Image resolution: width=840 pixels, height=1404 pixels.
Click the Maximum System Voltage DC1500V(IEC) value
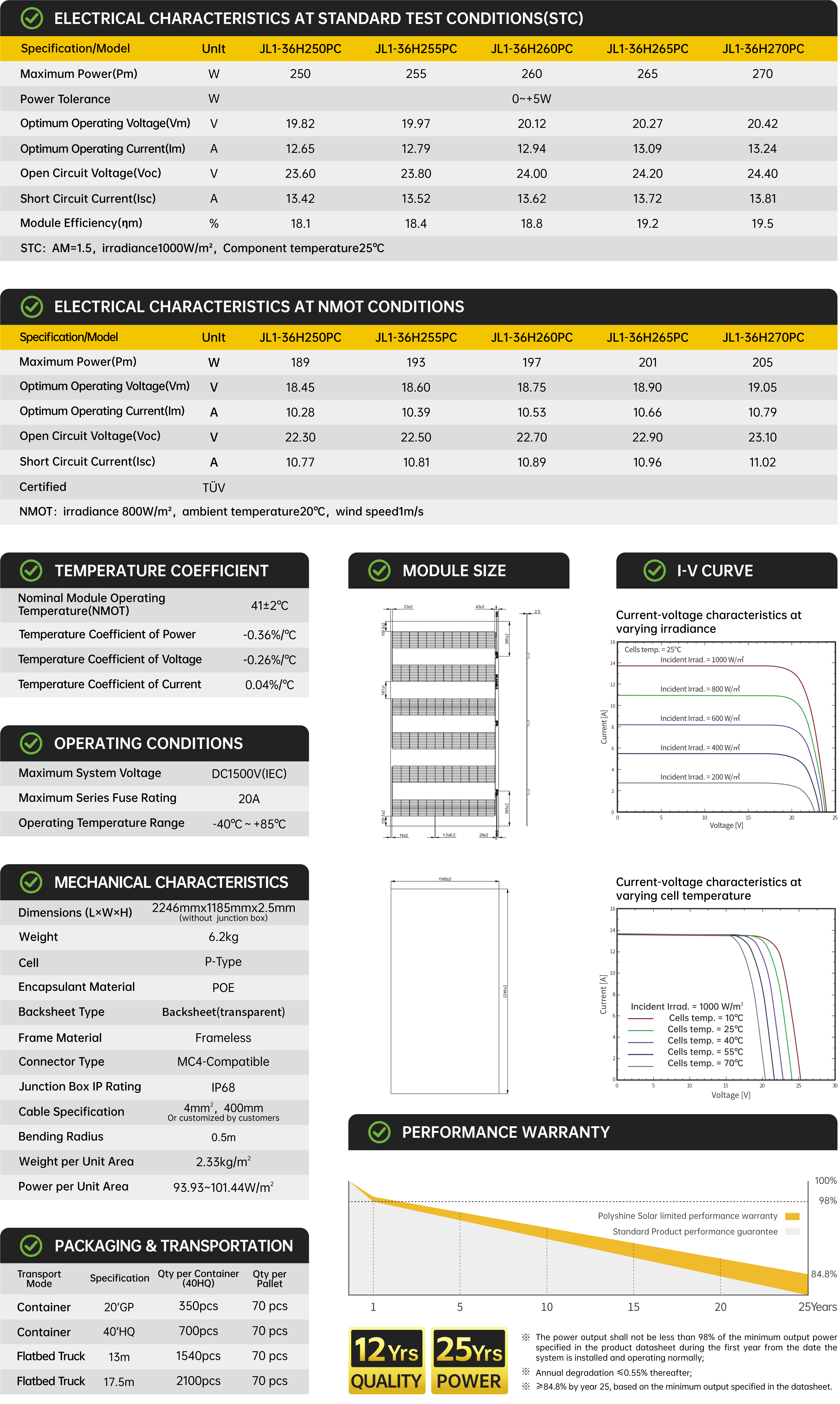pos(249,774)
